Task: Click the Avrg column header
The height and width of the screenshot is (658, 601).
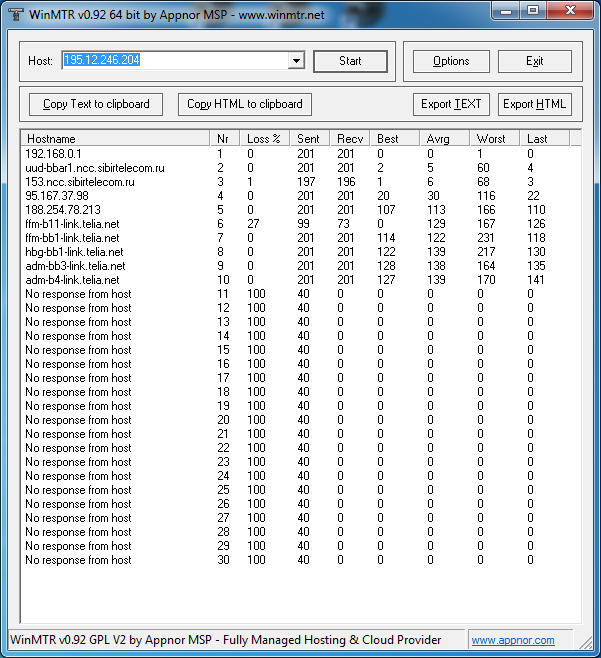Action: (444, 138)
